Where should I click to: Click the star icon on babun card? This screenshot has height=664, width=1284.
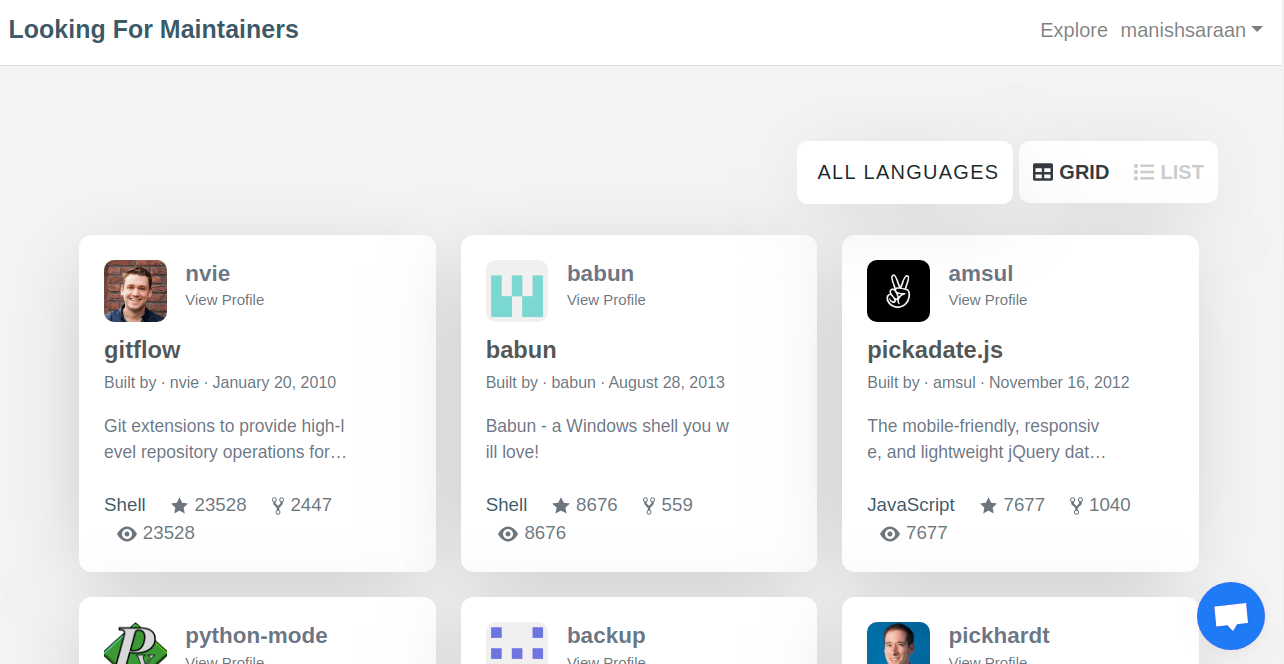tap(561, 506)
